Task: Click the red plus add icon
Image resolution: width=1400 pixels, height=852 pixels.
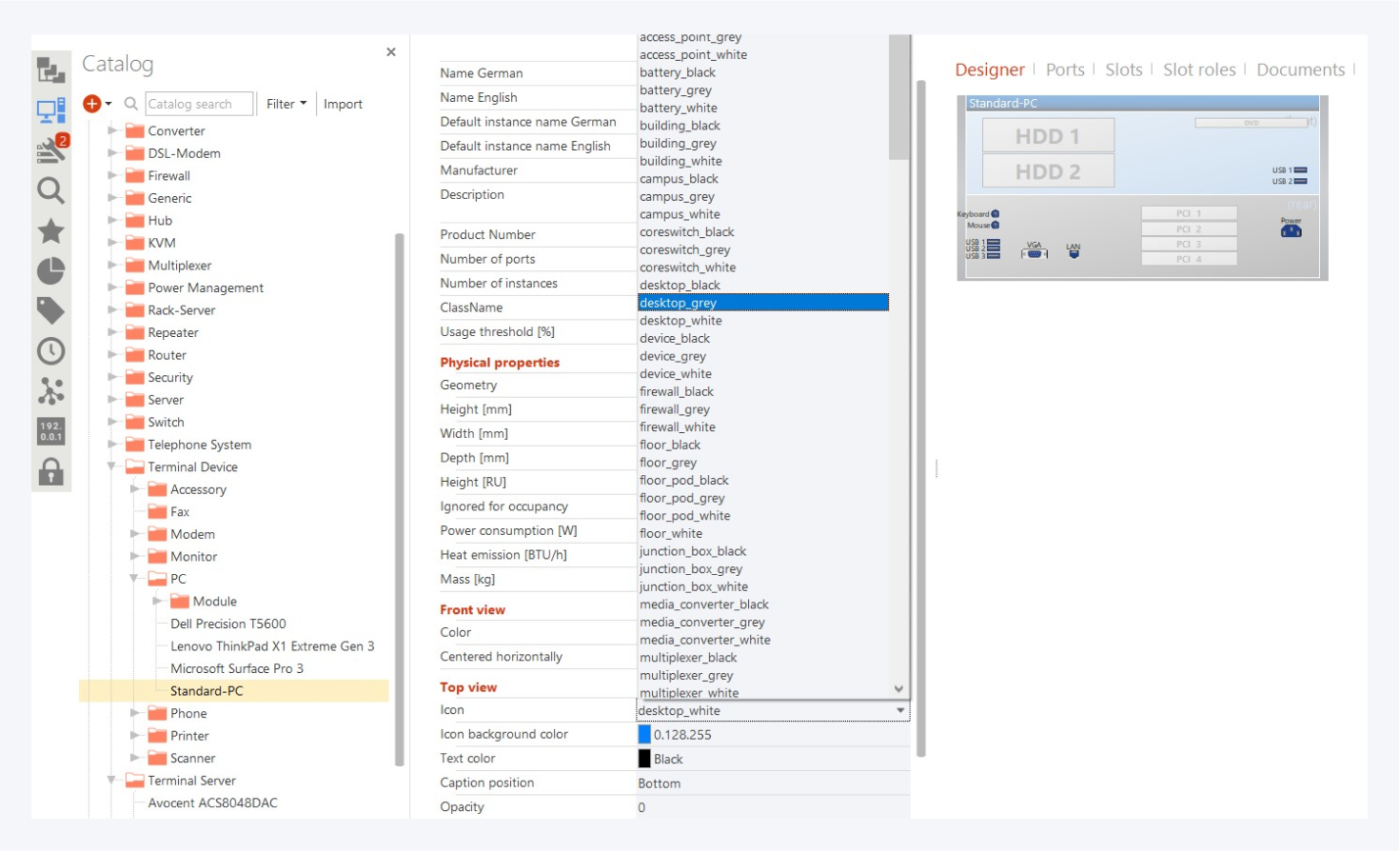Action: point(92,104)
